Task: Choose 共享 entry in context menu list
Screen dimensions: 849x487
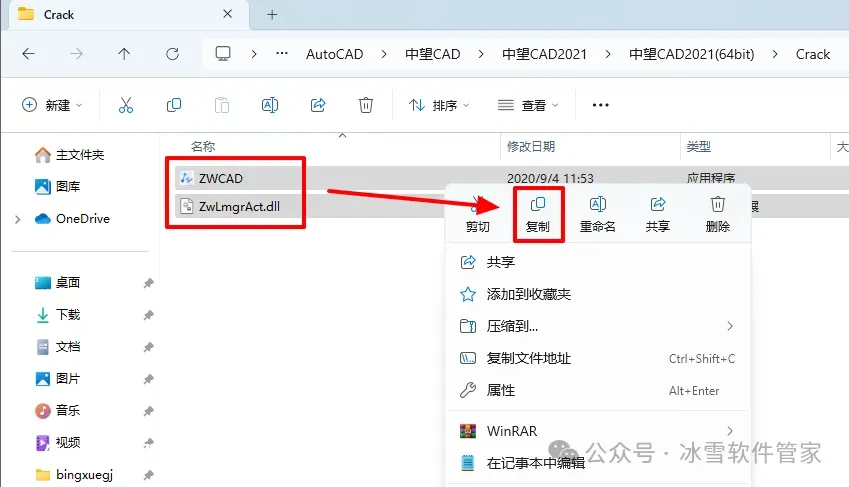Action: [x=598, y=262]
